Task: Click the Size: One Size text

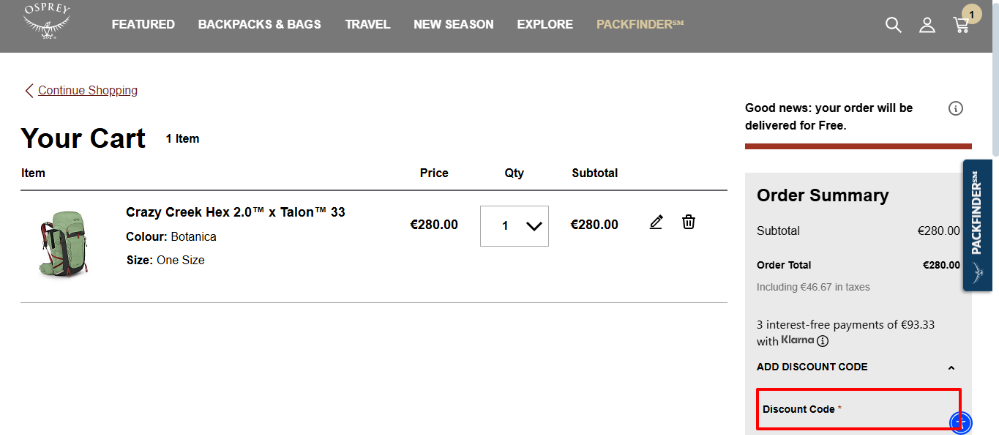Action: tap(165, 260)
